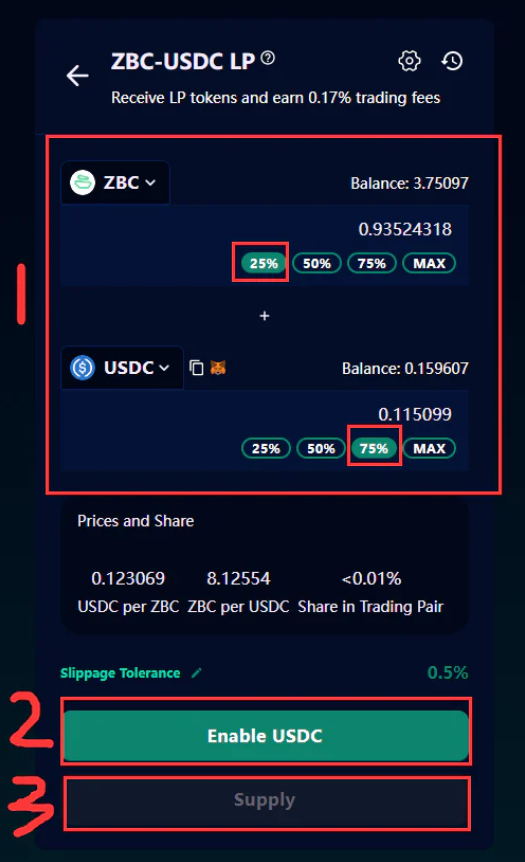Click the USDC amount input field
525x862 pixels.
(x=264, y=414)
